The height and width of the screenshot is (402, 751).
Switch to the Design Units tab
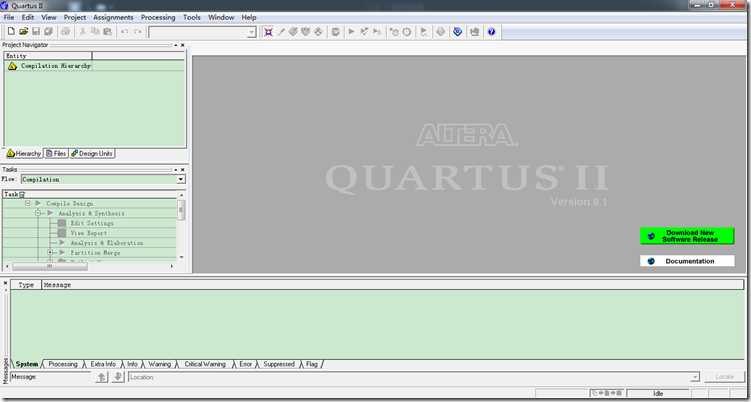pyautogui.click(x=92, y=154)
